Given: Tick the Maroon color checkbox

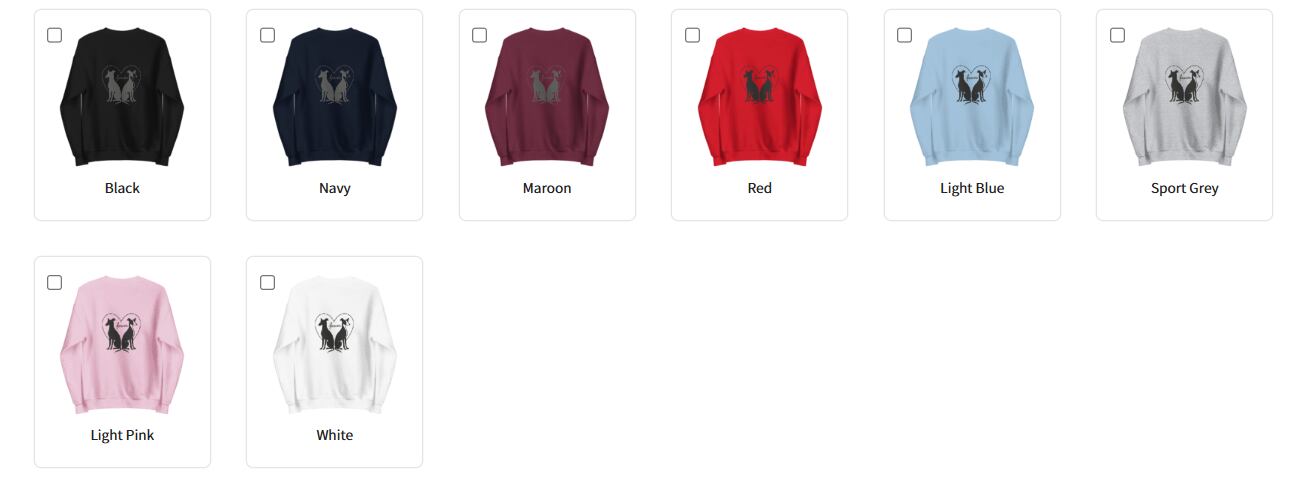Looking at the screenshot, I should point(480,35).
